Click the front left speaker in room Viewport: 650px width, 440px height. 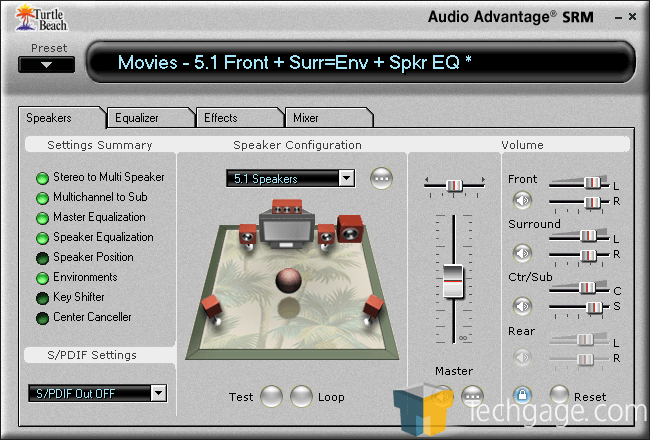click(x=247, y=235)
